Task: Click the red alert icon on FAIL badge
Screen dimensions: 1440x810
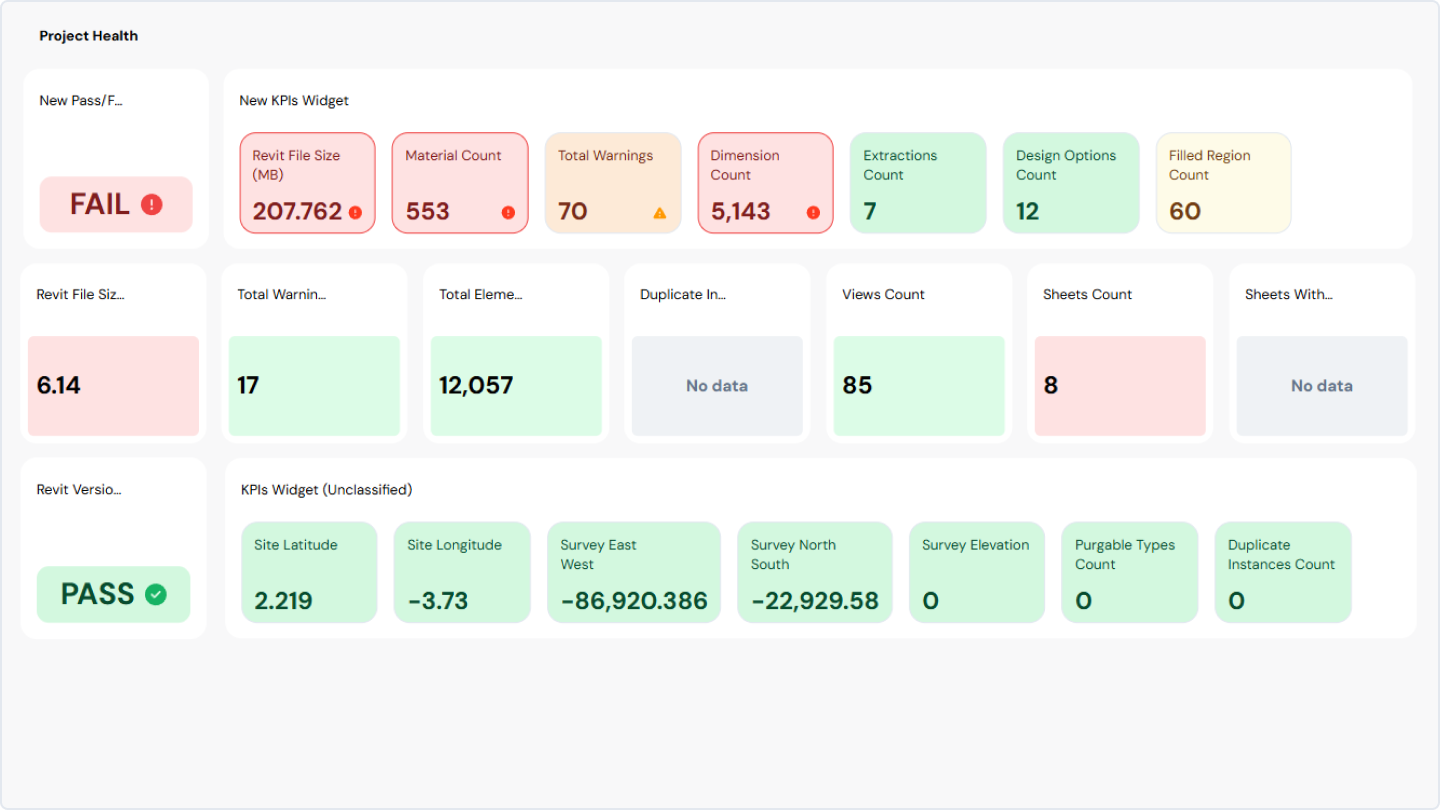Action: click(151, 205)
